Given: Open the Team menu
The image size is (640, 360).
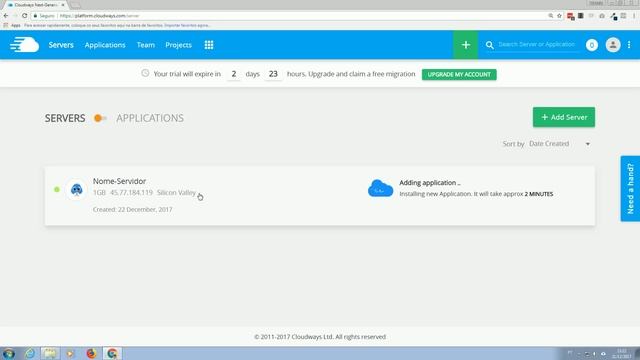Looking at the screenshot, I should [x=146, y=45].
